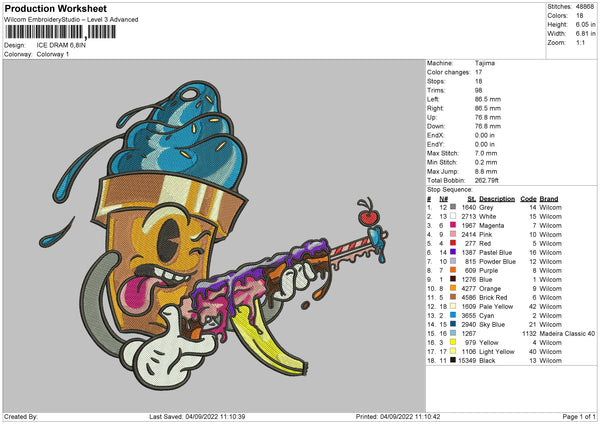
Task: Click the Left: measurement label
Action: 432,99
